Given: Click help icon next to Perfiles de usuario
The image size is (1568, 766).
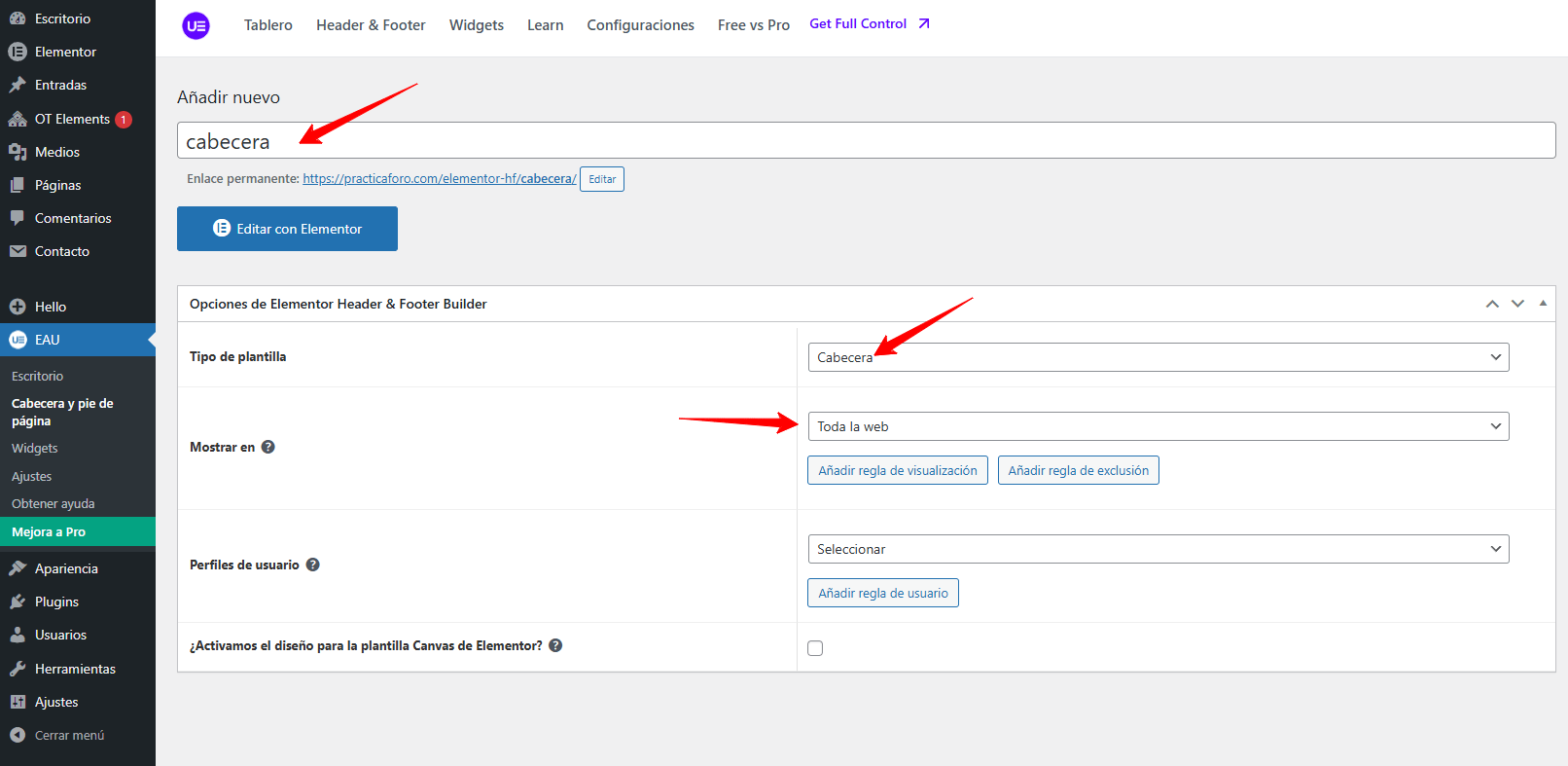Looking at the screenshot, I should (313, 565).
